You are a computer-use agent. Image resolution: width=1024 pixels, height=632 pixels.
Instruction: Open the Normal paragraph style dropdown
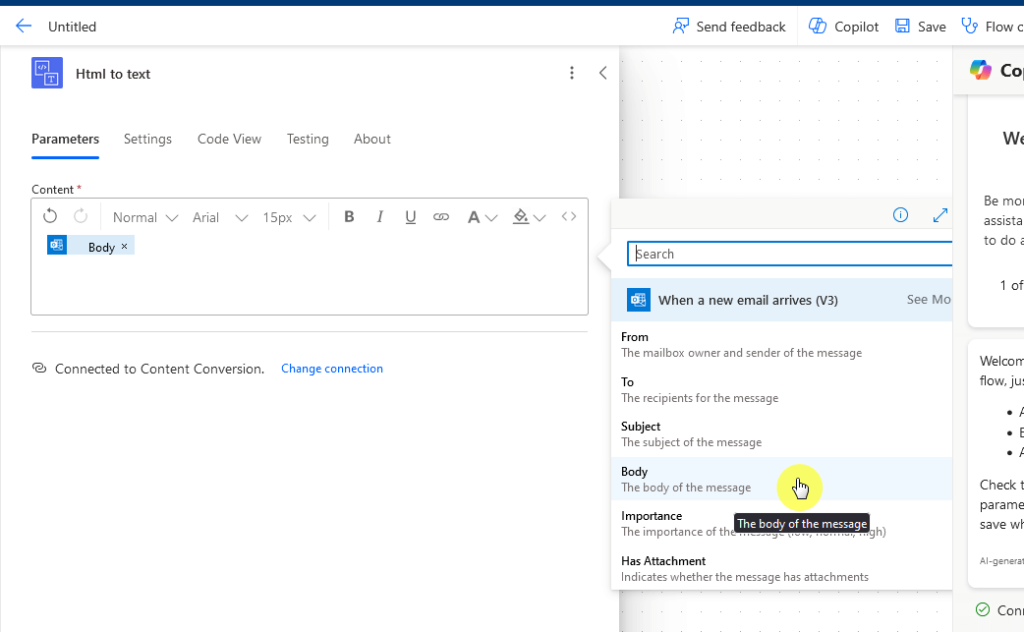click(x=145, y=217)
